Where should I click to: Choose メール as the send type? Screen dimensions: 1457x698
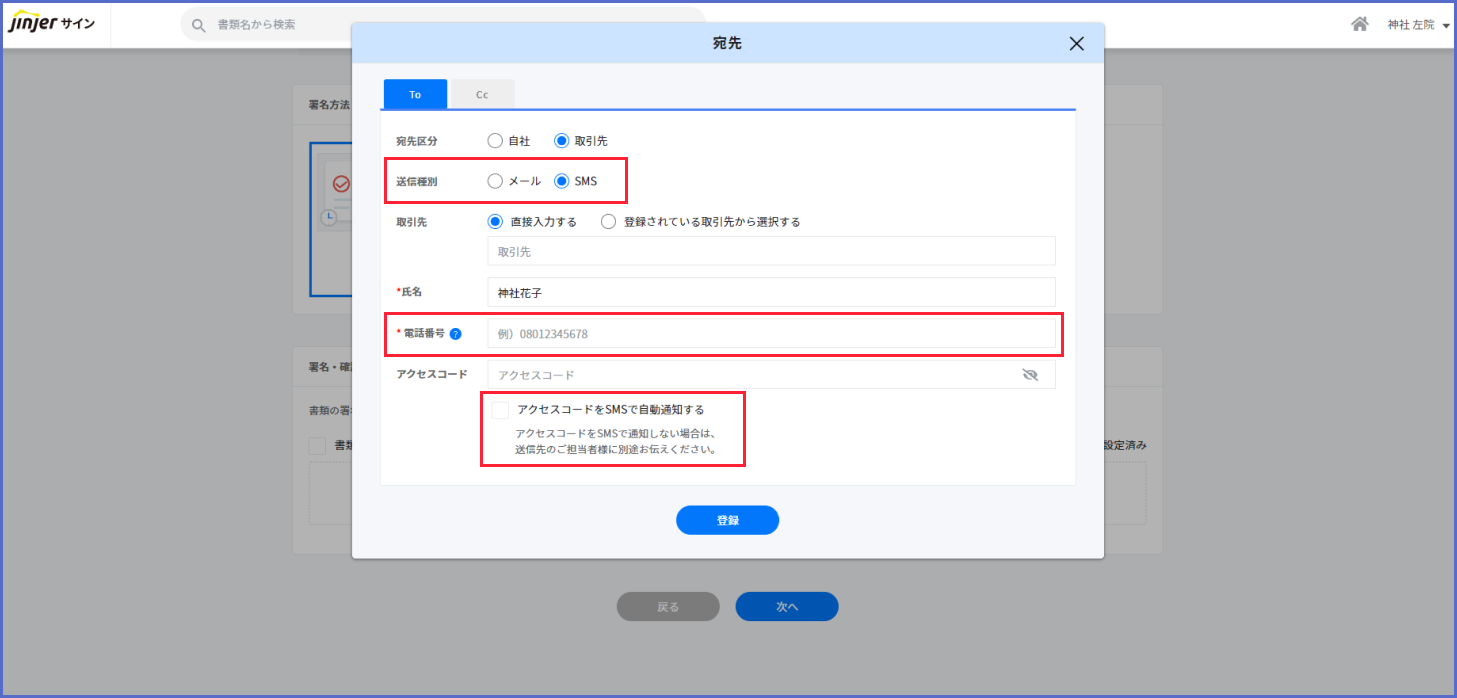click(x=495, y=181)
